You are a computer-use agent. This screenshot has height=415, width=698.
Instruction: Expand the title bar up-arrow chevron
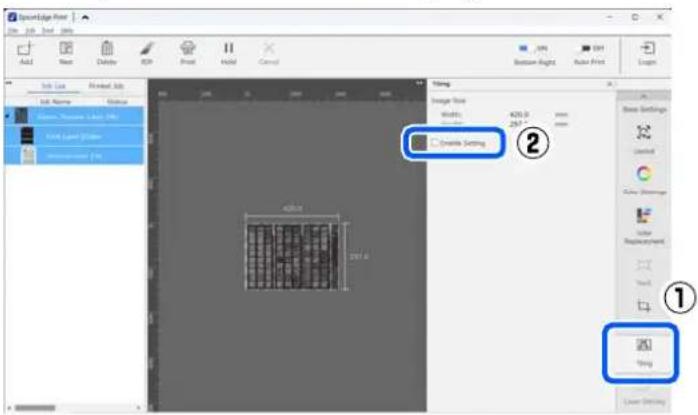85,17
